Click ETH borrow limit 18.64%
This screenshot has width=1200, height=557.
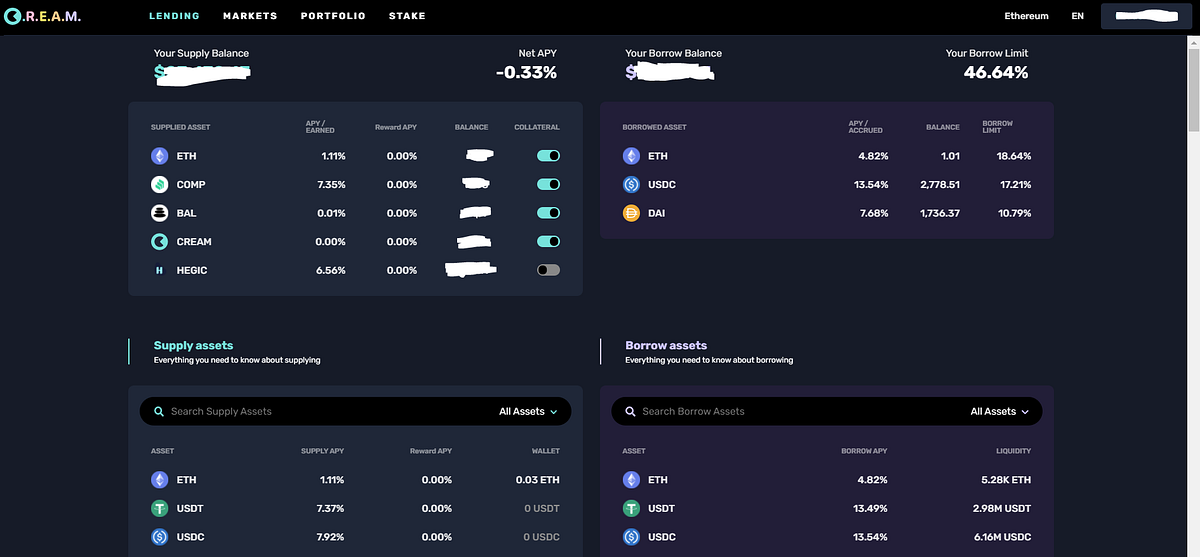pos(1014,156)
